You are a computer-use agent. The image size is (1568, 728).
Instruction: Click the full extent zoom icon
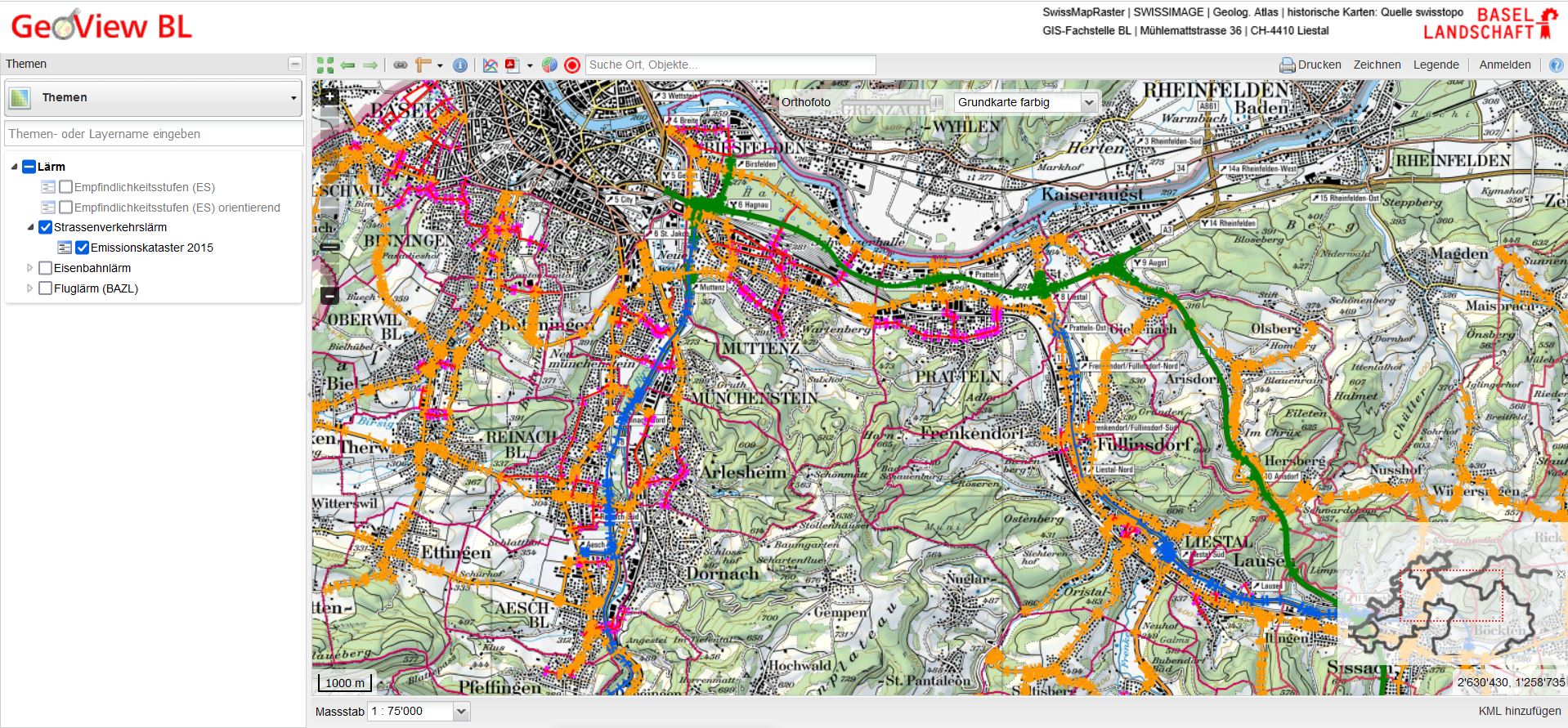pos(325,65)
